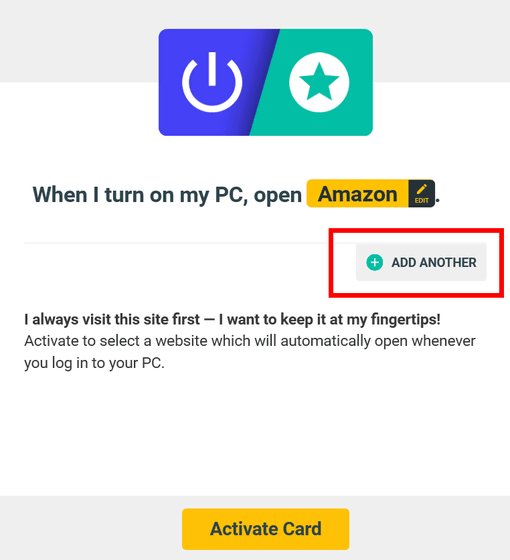Click the empty white space below the description

click(255, 434)
